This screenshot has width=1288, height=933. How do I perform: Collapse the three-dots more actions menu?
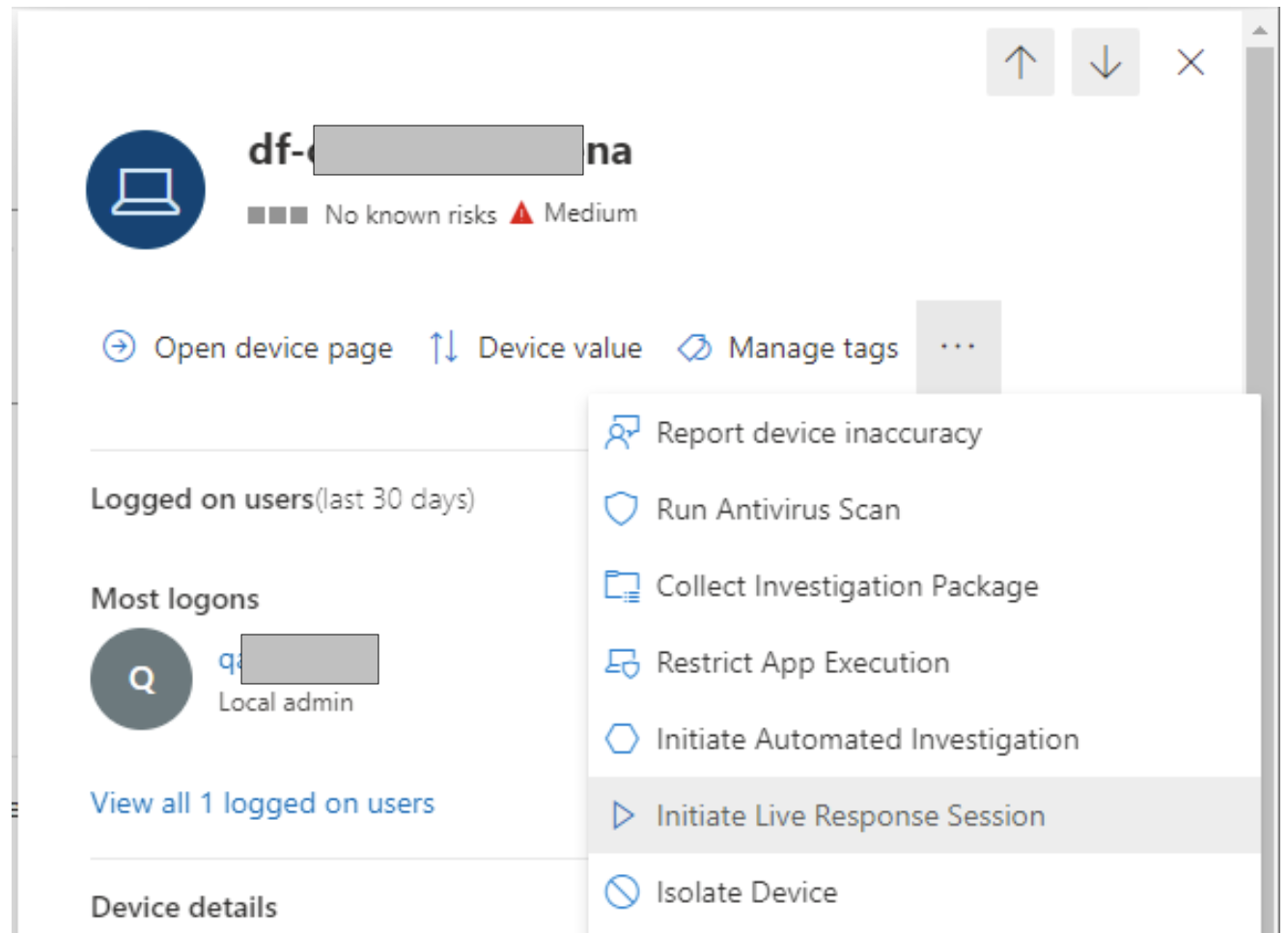[957, 347]
